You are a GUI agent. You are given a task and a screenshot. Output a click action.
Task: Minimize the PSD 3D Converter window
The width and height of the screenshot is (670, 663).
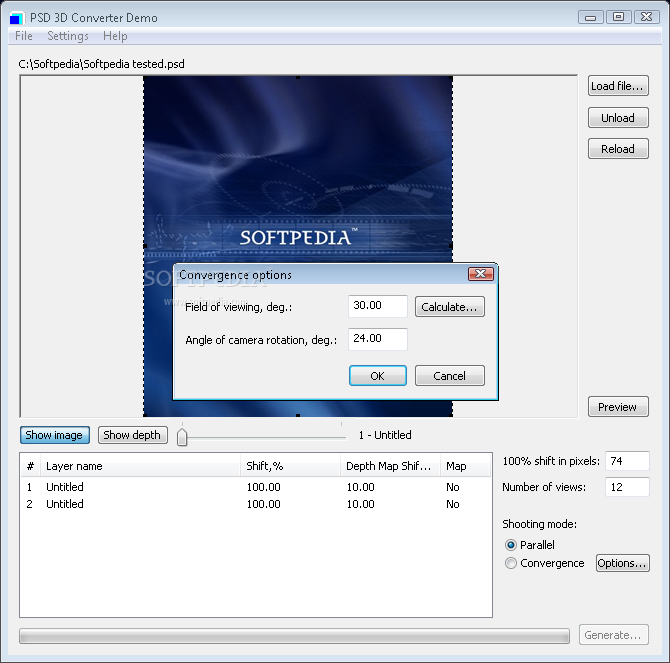(x=591, y=17)
